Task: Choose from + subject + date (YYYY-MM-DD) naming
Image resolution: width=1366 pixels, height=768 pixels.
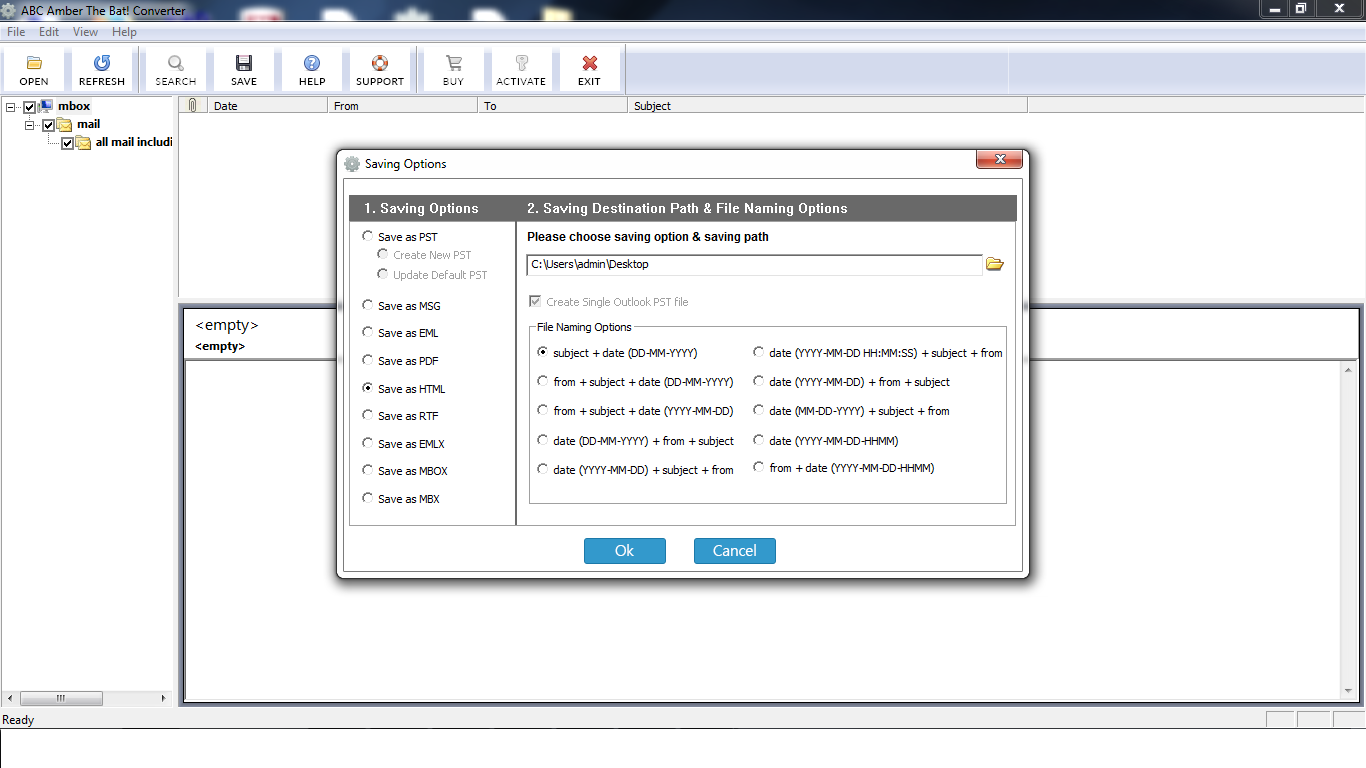Action: pyautogui.click(x=635, y=411)
